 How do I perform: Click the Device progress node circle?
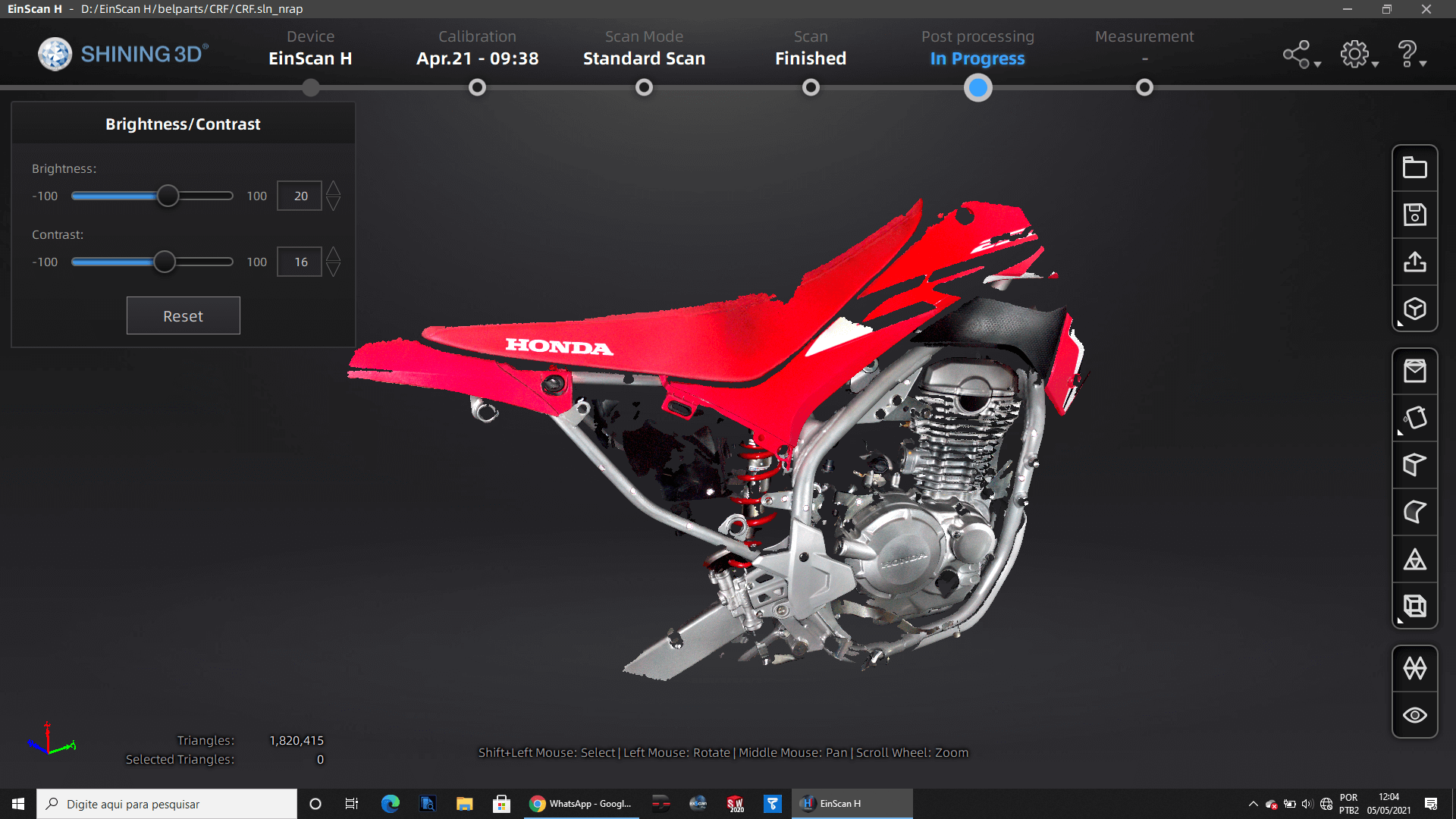[x=310, y=88]
